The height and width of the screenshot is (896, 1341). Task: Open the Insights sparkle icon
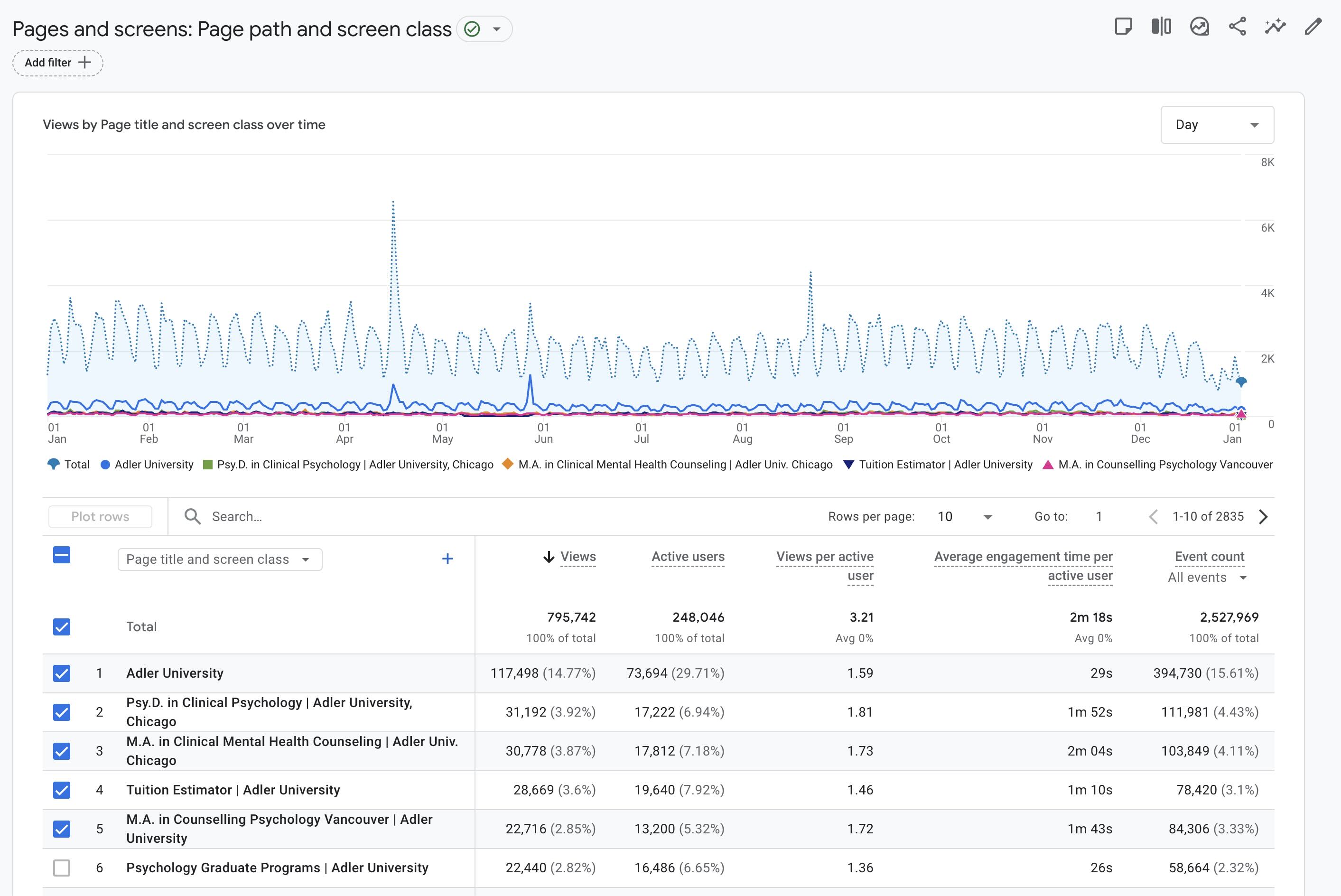1275,27
